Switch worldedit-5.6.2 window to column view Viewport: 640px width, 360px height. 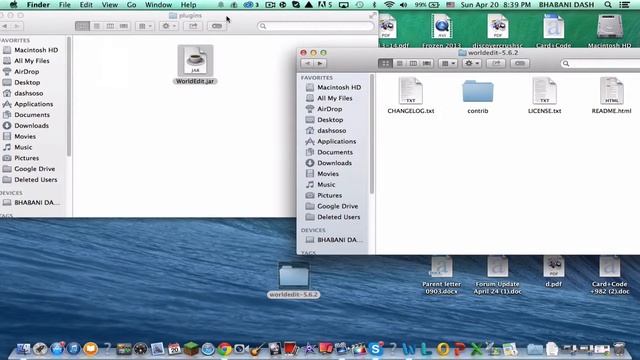pyautogui.click(x=413, y=64)
